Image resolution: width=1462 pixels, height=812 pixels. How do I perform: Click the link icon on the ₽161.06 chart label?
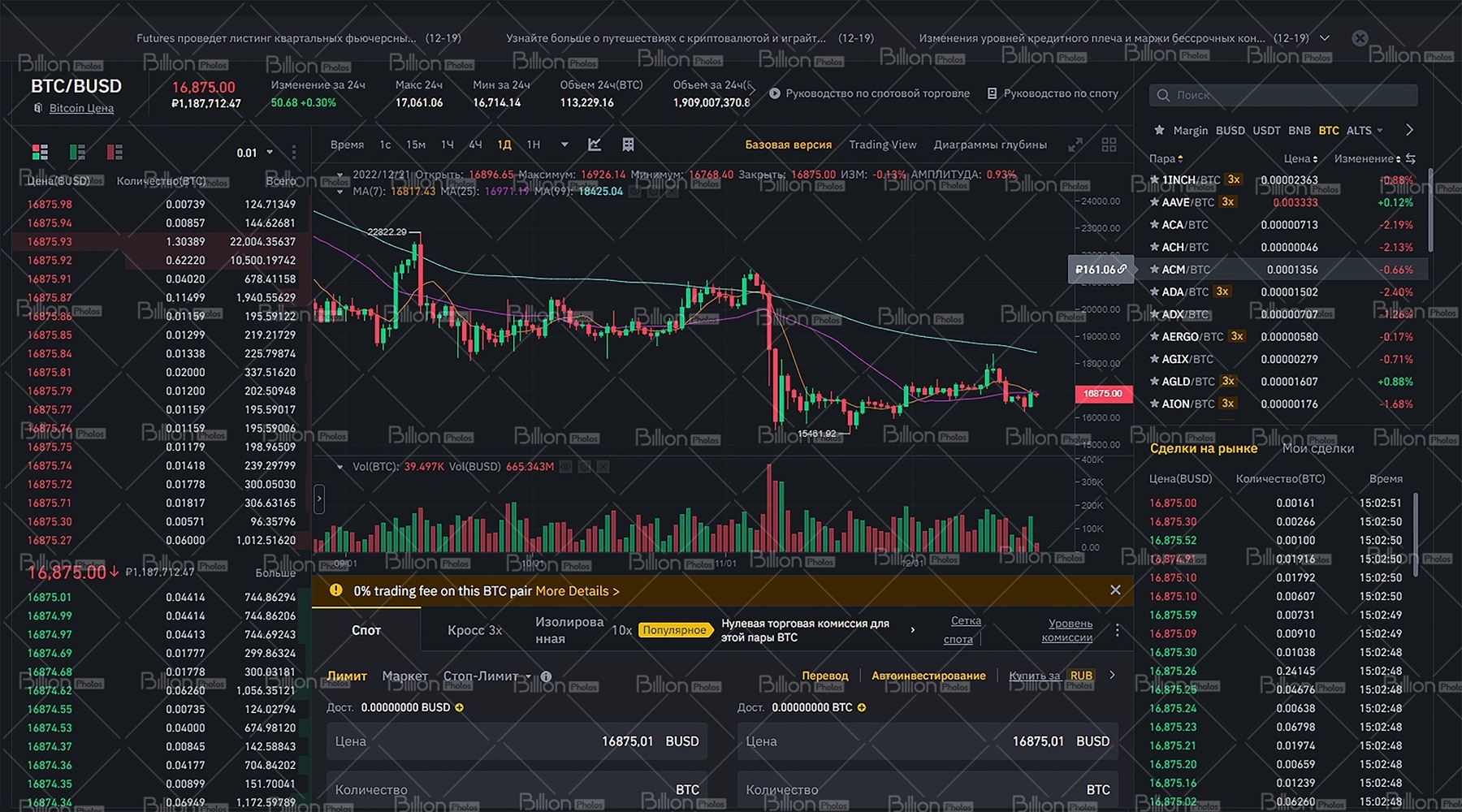[x=1122, y=269]
